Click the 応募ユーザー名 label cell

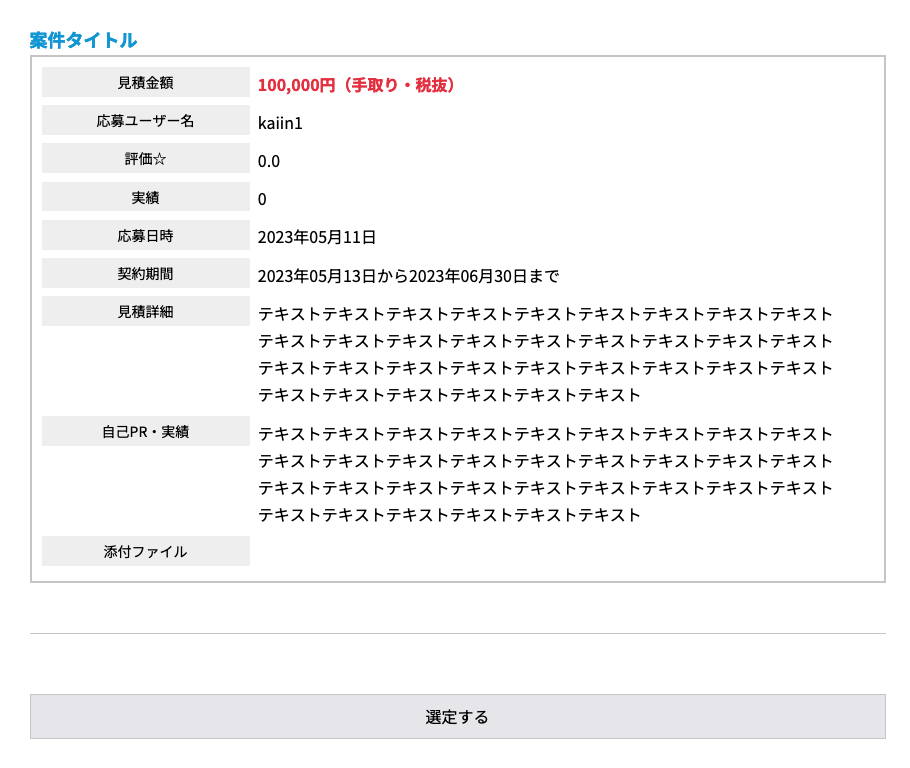click(145, 121)
